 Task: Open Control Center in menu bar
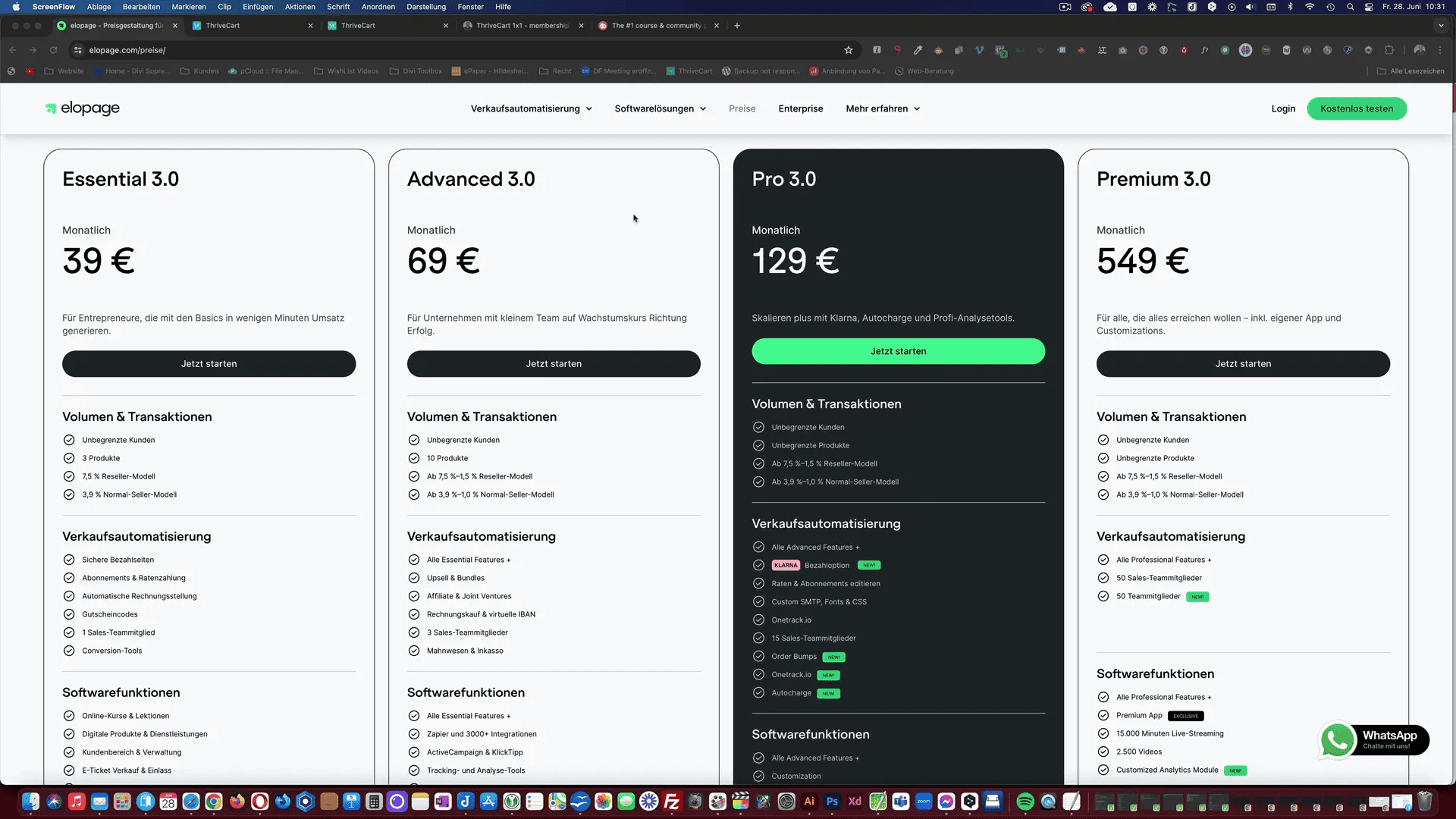click(1369, 7)
